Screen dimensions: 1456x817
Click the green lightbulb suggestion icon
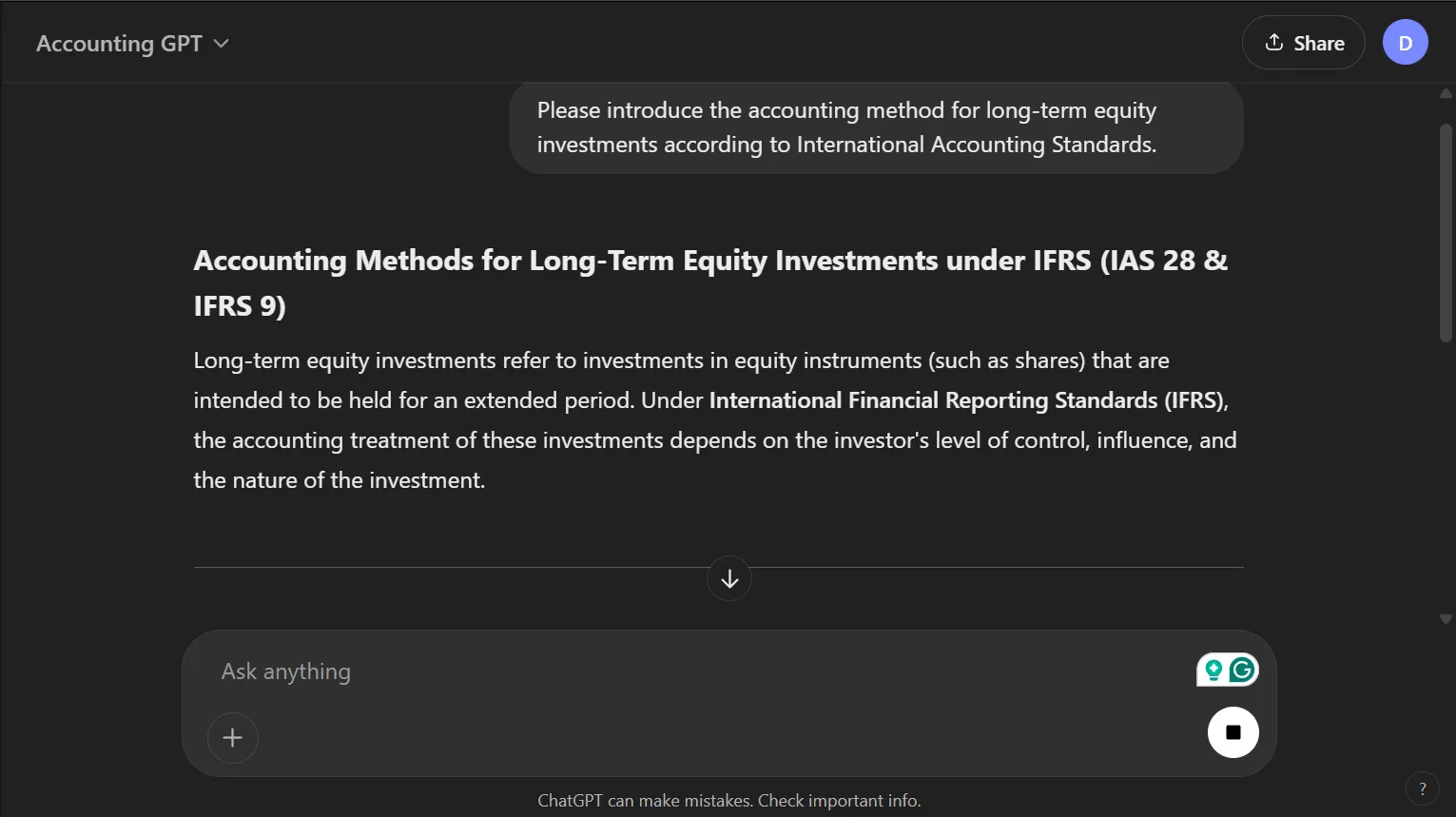1213,671
